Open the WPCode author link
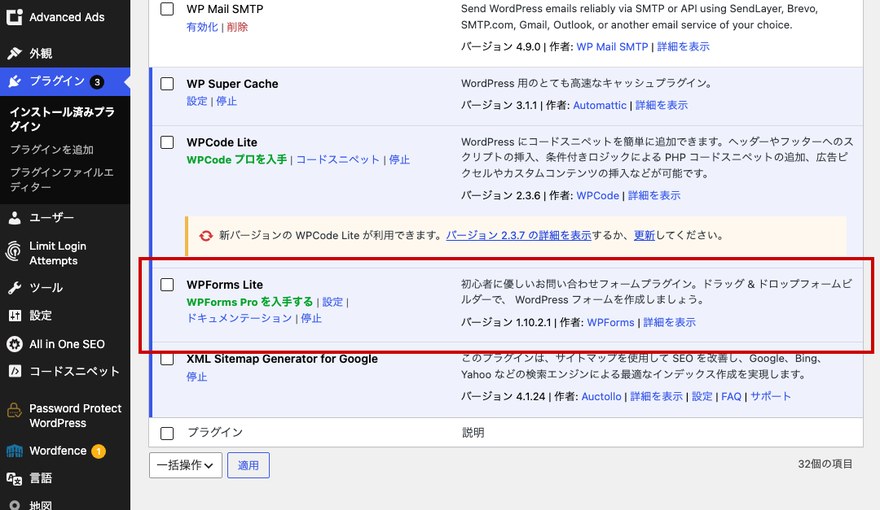880x510 pixels. point(598,195)
